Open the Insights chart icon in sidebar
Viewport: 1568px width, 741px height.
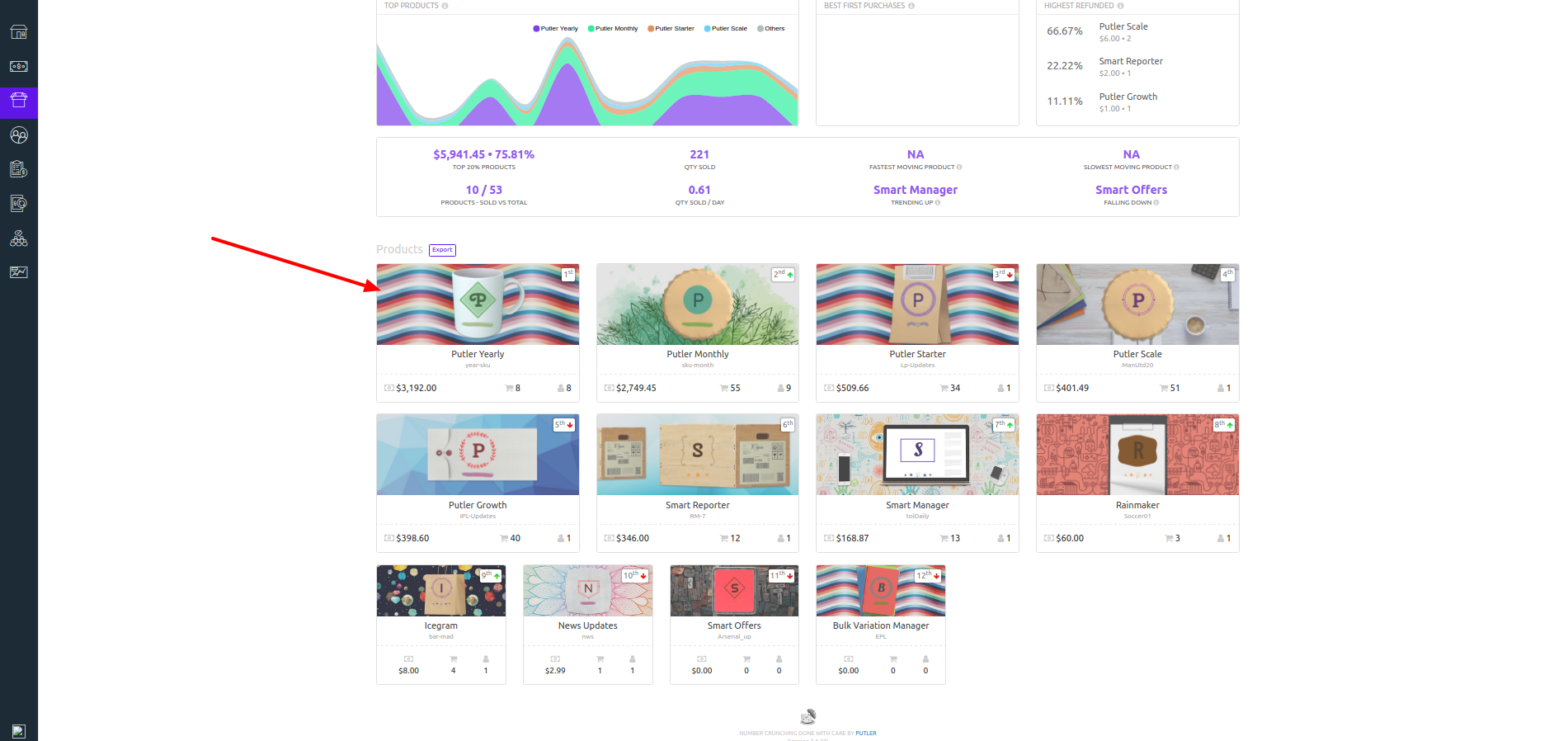click(x=18, y=272)
